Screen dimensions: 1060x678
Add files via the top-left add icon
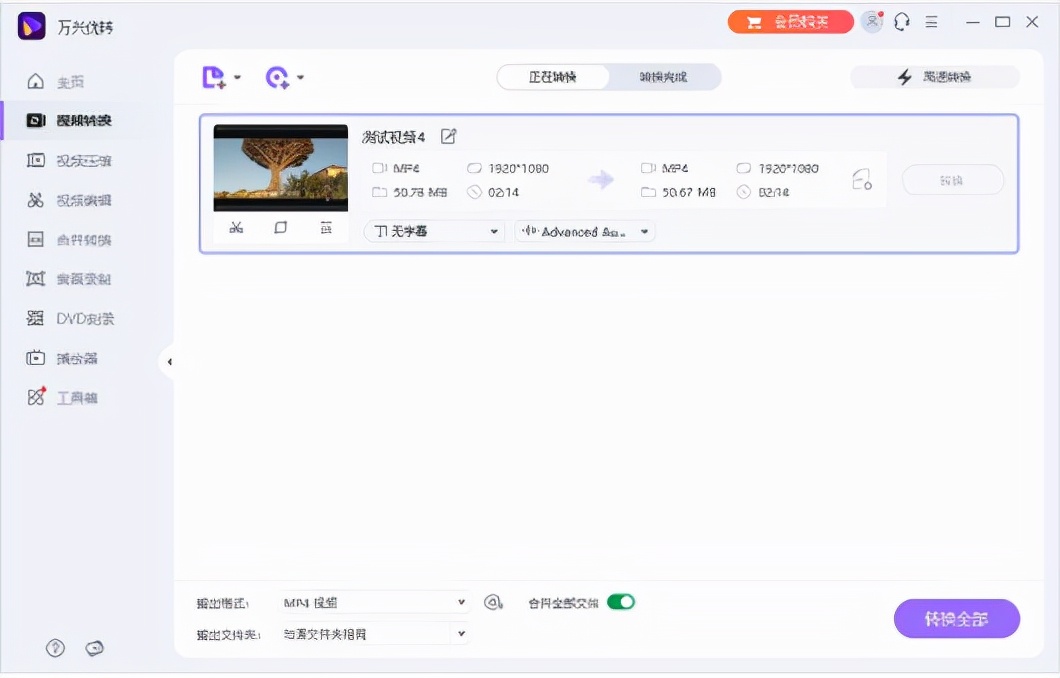pyautogui.click(x=215, y=77)
